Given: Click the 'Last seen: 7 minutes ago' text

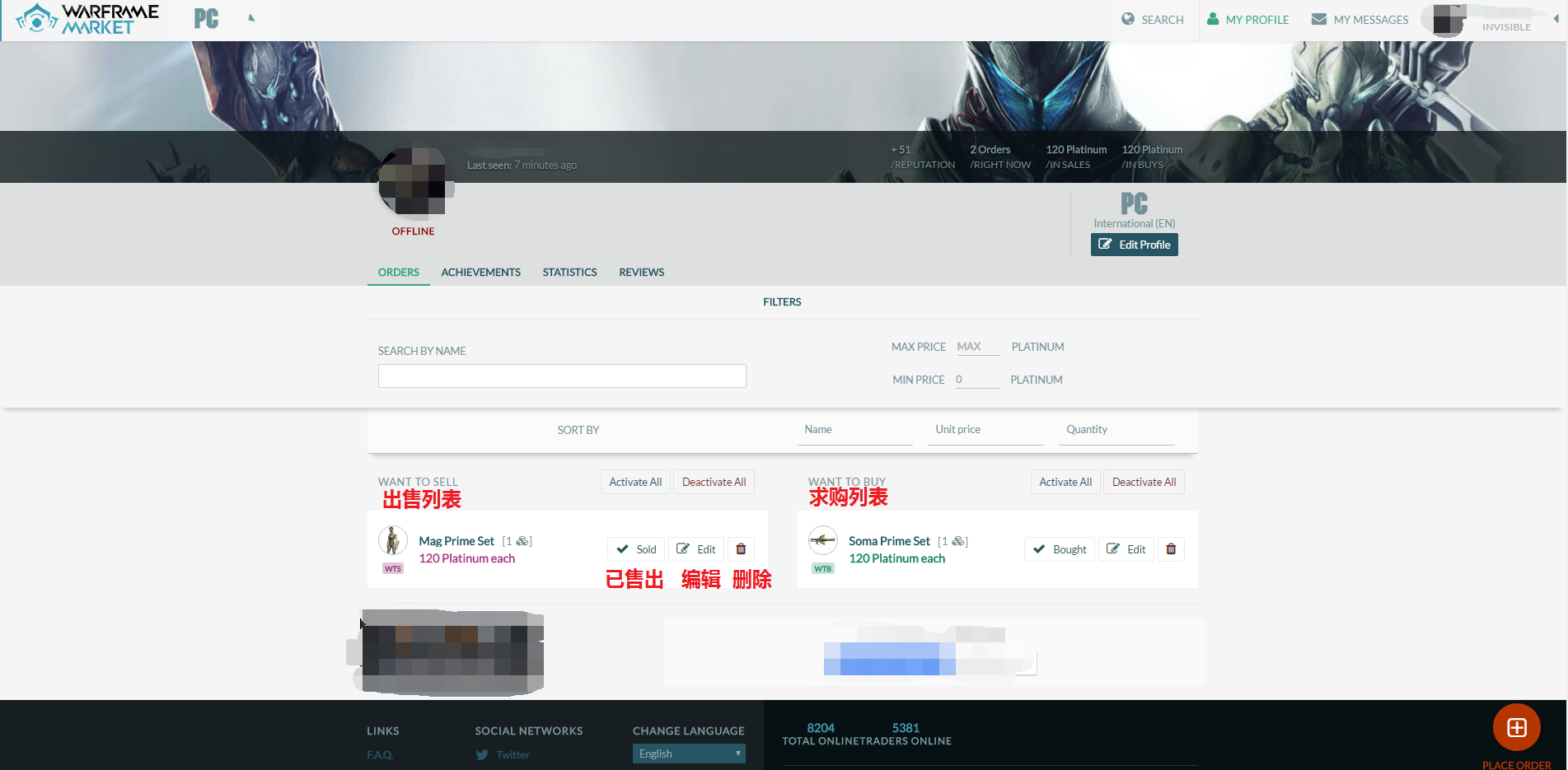Looking at the screenshot, I should [522, 165].
